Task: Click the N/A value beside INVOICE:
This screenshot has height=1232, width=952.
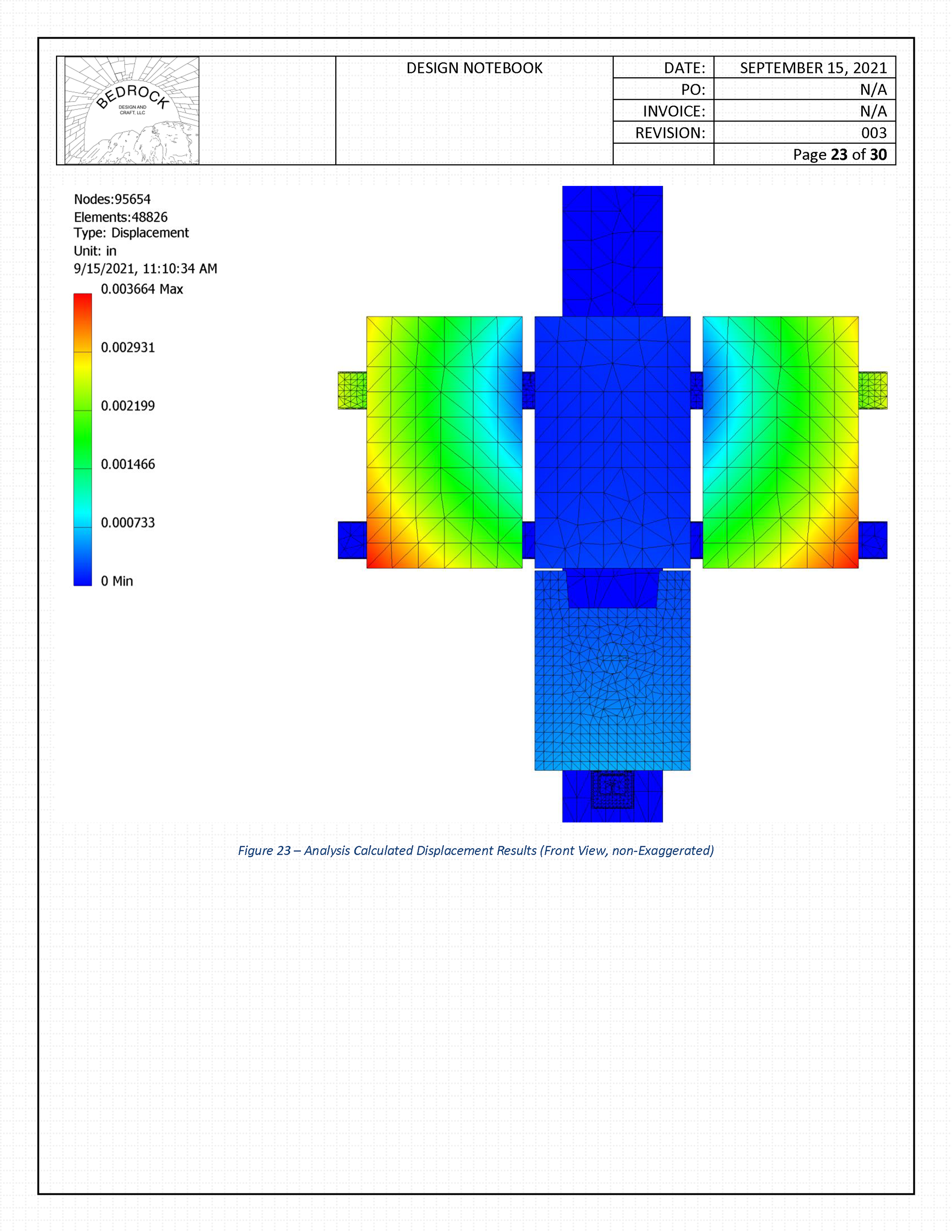Action: coord(873,111)
